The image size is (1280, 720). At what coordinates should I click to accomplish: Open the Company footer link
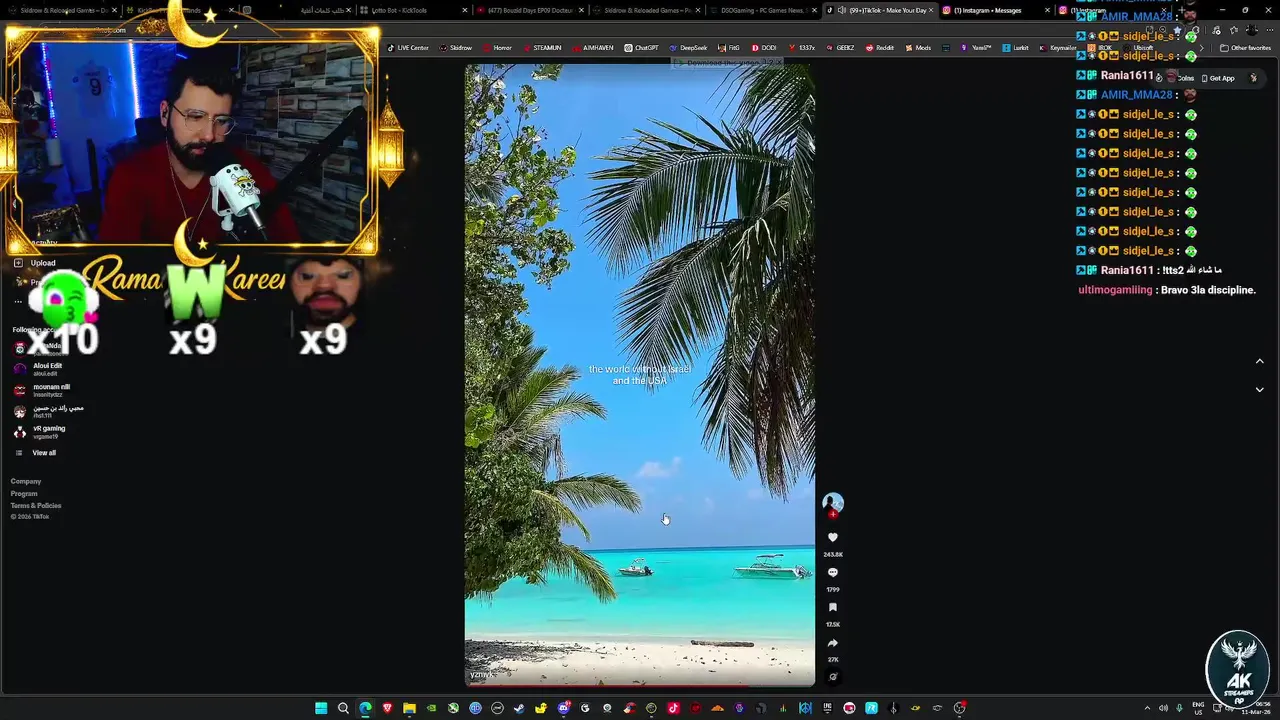click(x=26, y=482)
